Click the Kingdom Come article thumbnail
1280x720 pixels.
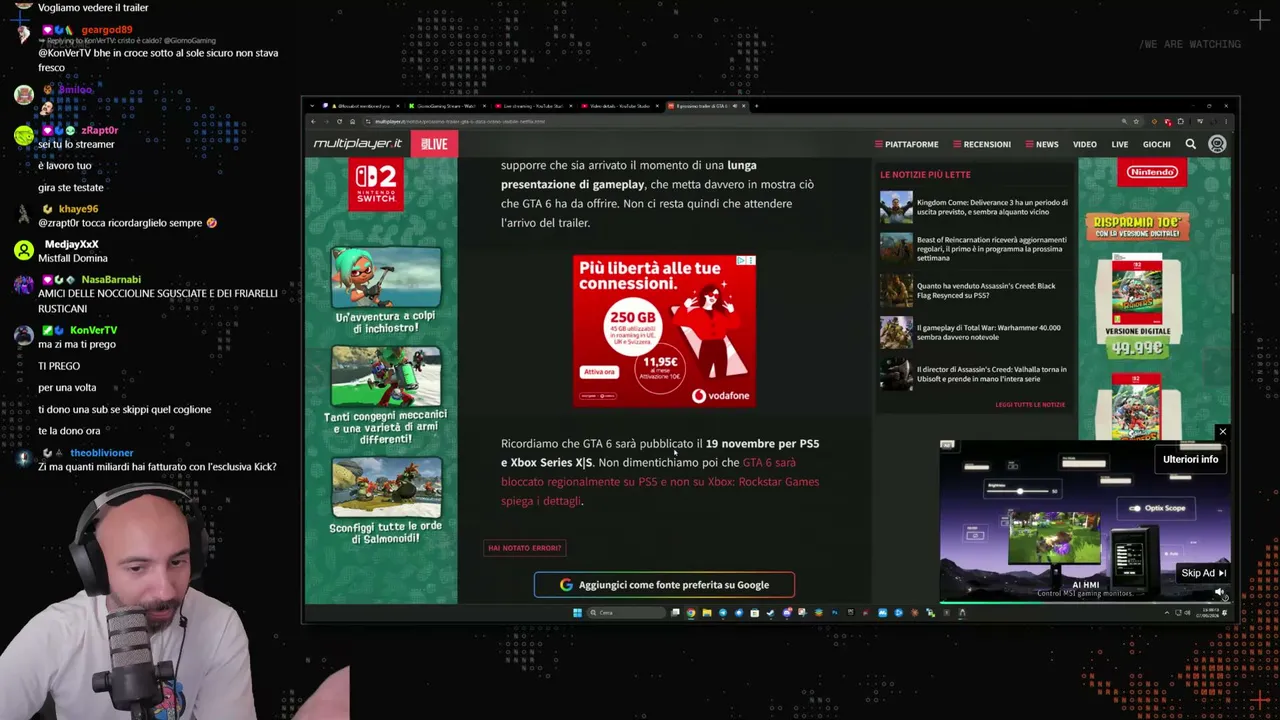(x=896, y=207)
